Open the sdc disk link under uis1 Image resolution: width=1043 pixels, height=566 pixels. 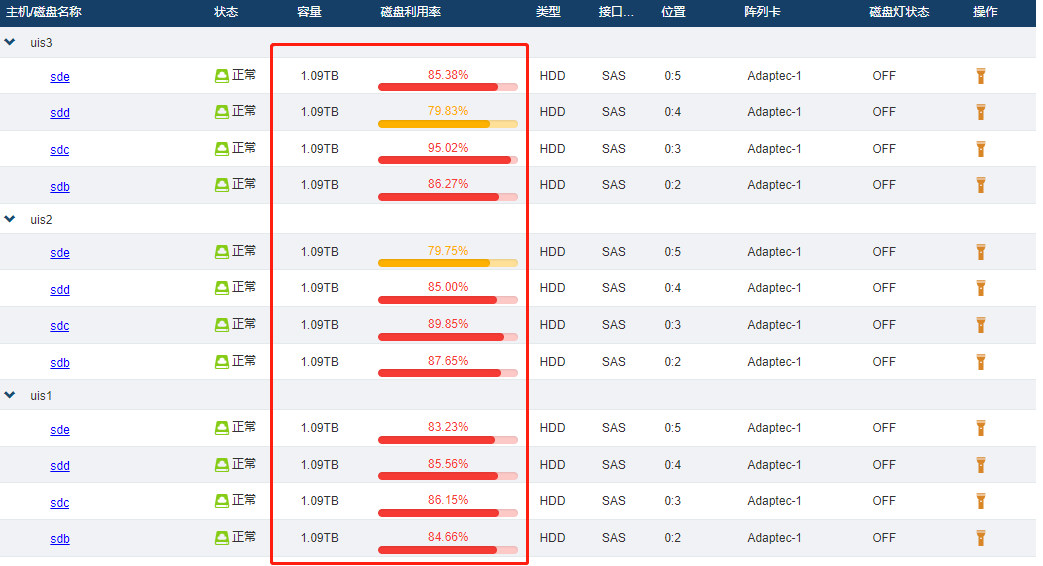coord(60,503)
